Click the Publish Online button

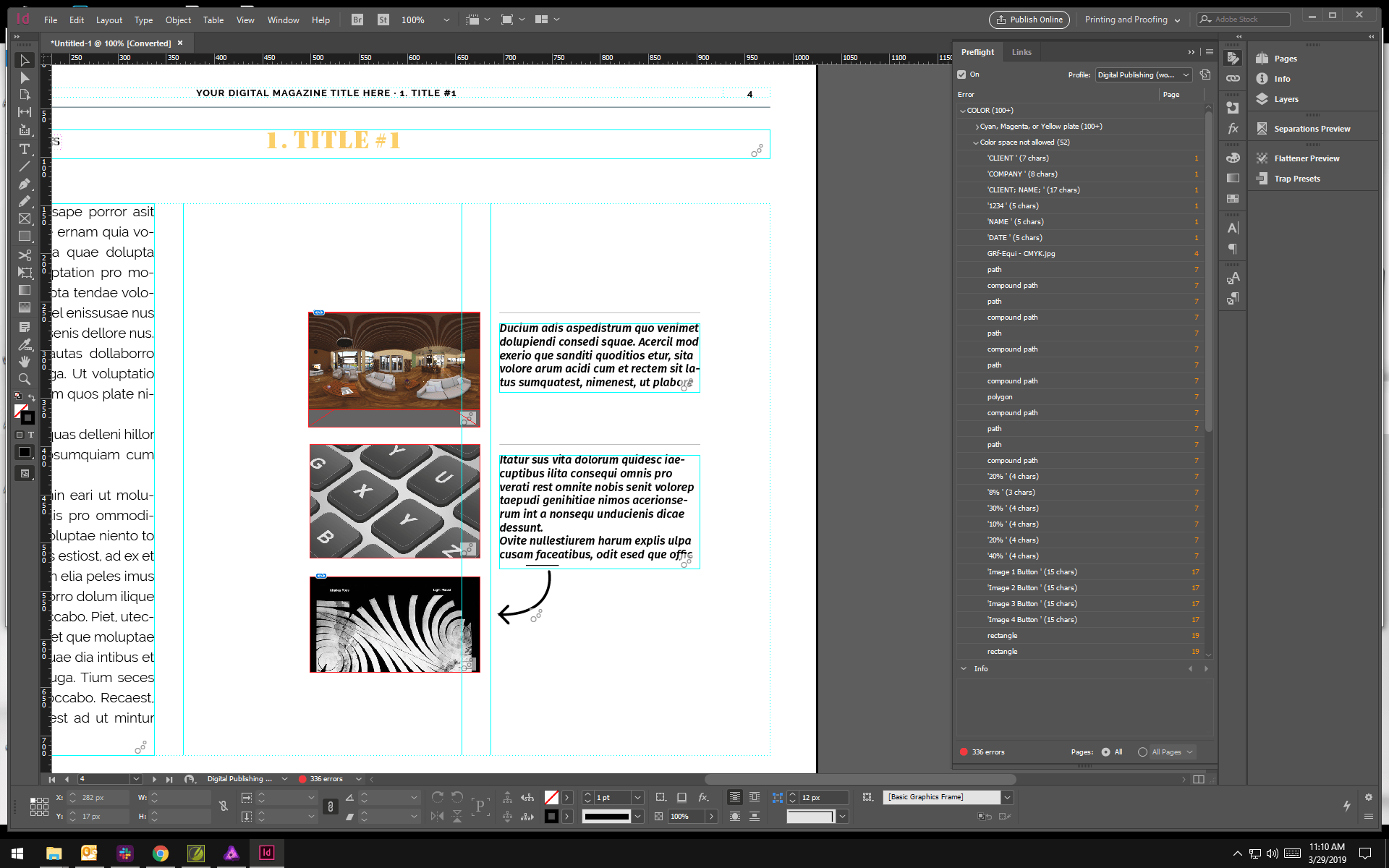(1029, 20)
